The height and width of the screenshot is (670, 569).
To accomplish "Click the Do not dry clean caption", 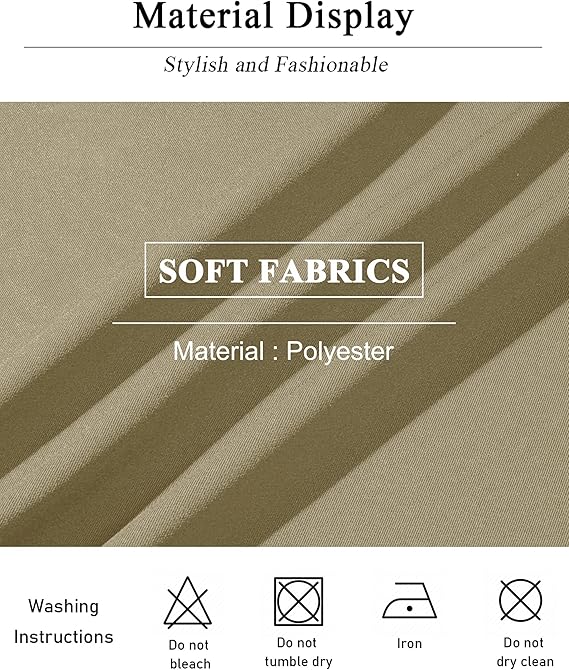I will pyautogui.click(x=524, y=652).
